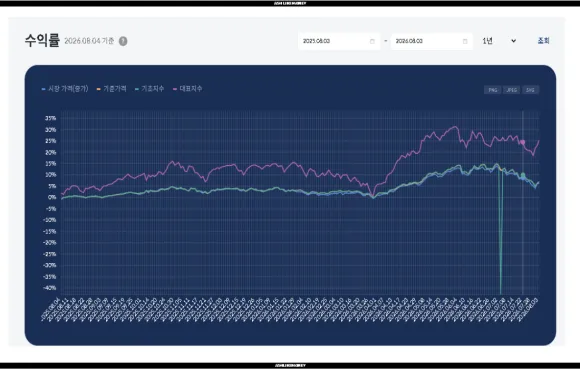Export the chart as PNG
Viewport: 580px width, 369px height.
(x=492, y=90)
